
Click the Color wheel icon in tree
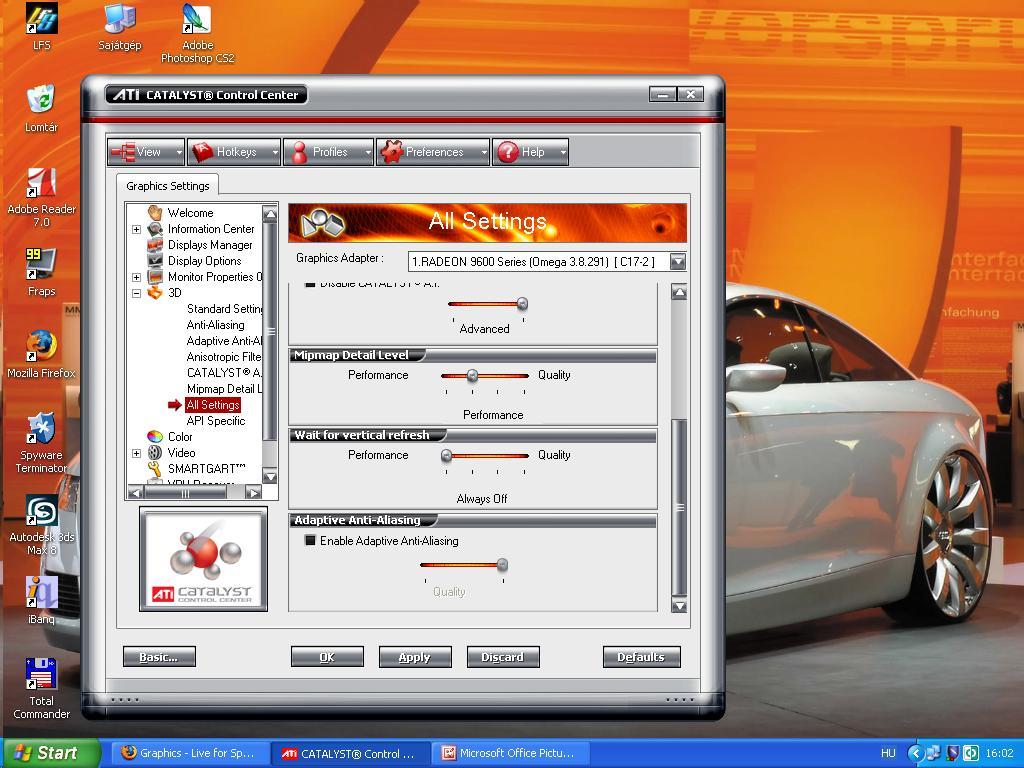coord(155,436)
